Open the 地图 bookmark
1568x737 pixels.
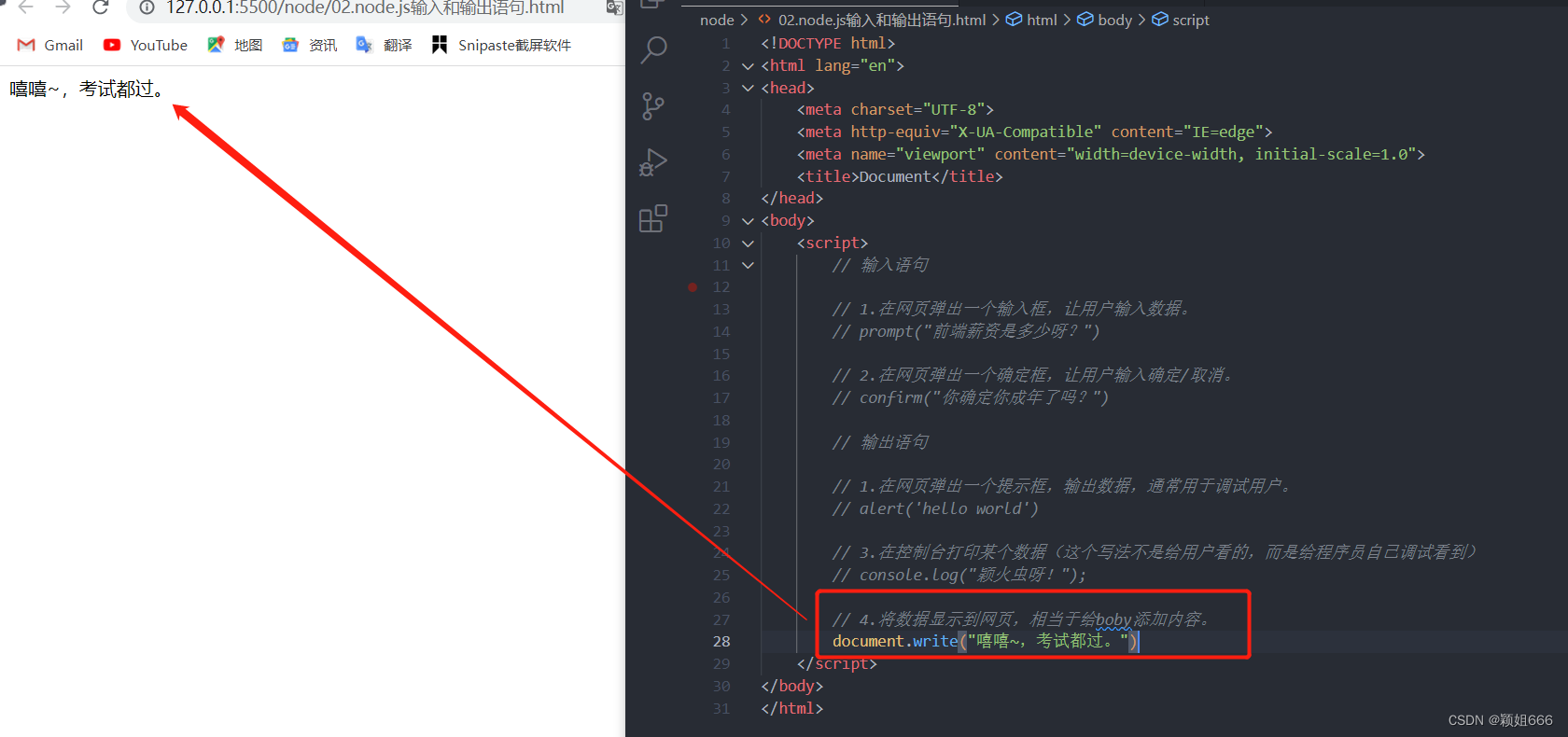[235, 45]
